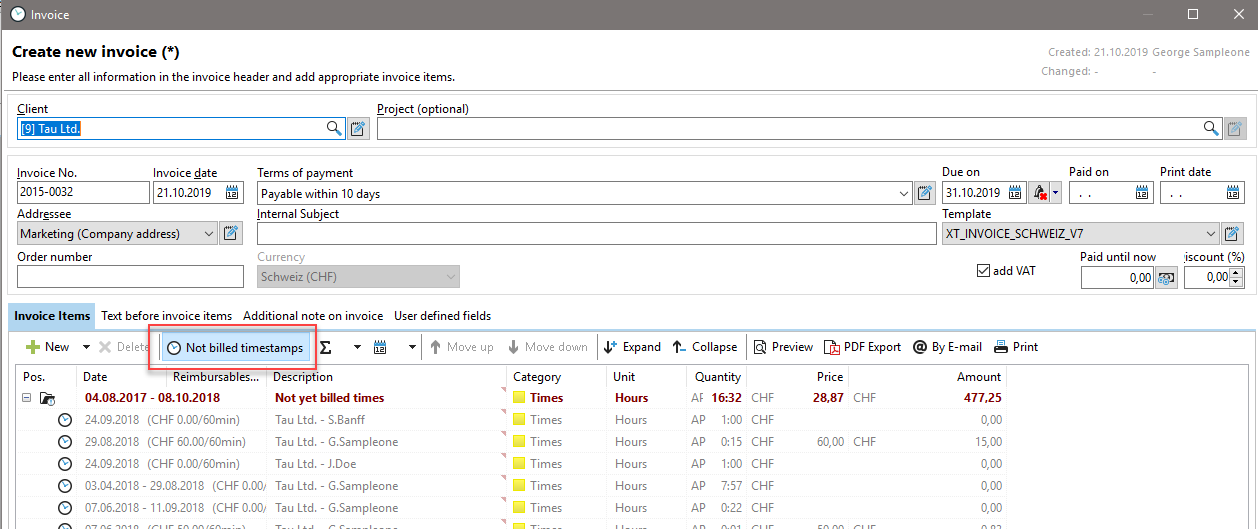Toggle the add VAT checkbox
The height and width of the screenshot is (529, 1258).
(x=984, y=271)
